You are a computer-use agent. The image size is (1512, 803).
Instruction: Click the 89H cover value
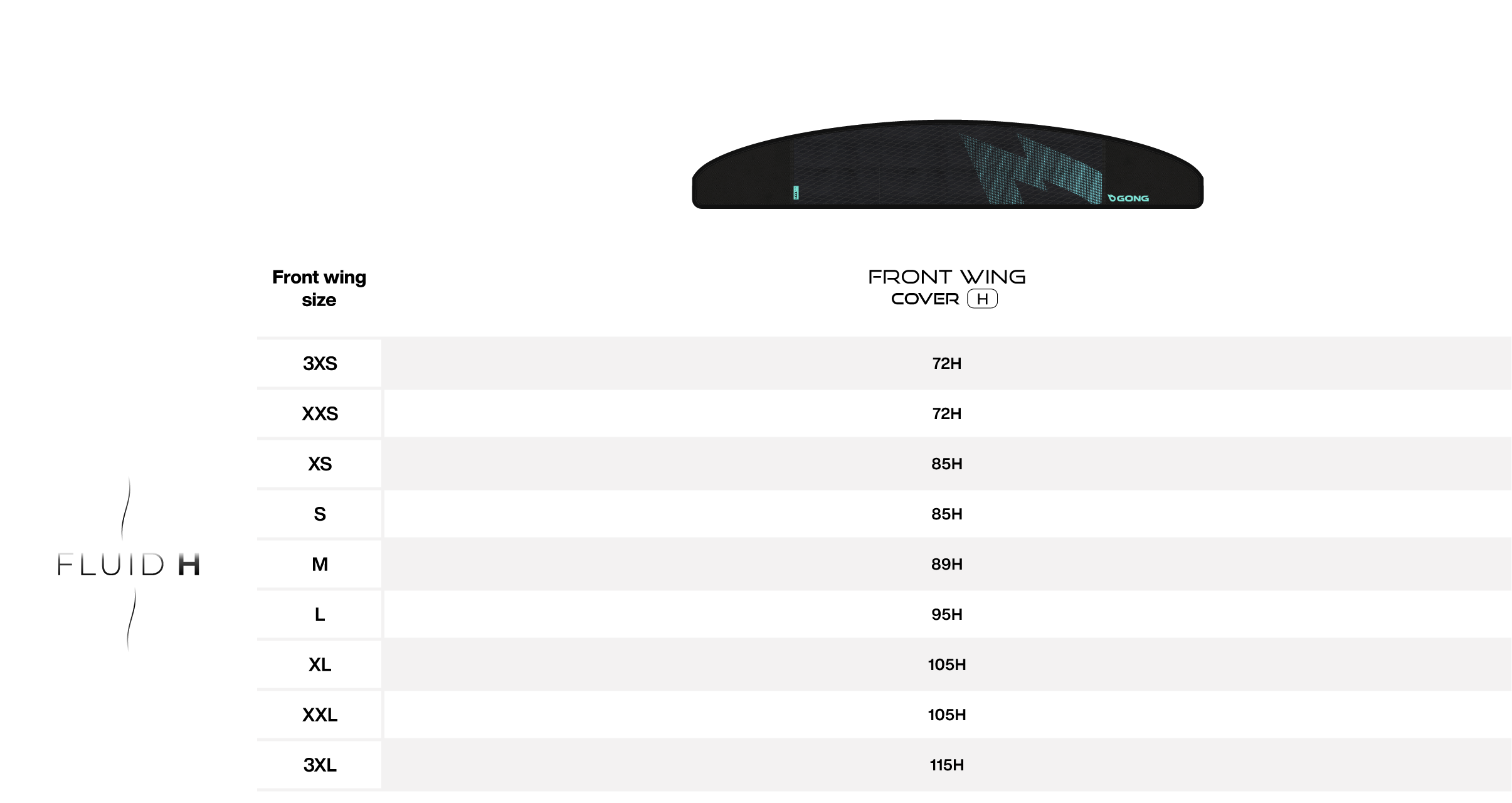pos(947,564)
